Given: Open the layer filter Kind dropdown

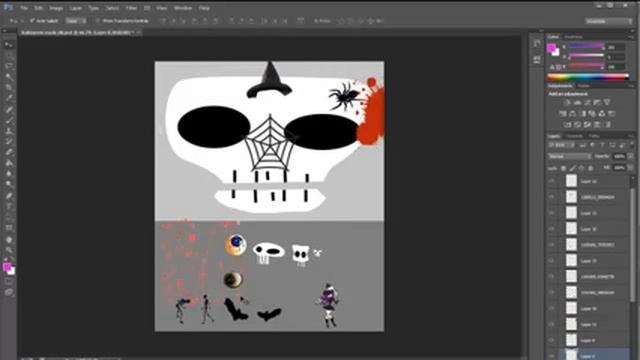Looking at the screenshot, I should pyautogui.click(x=562, y=145).
